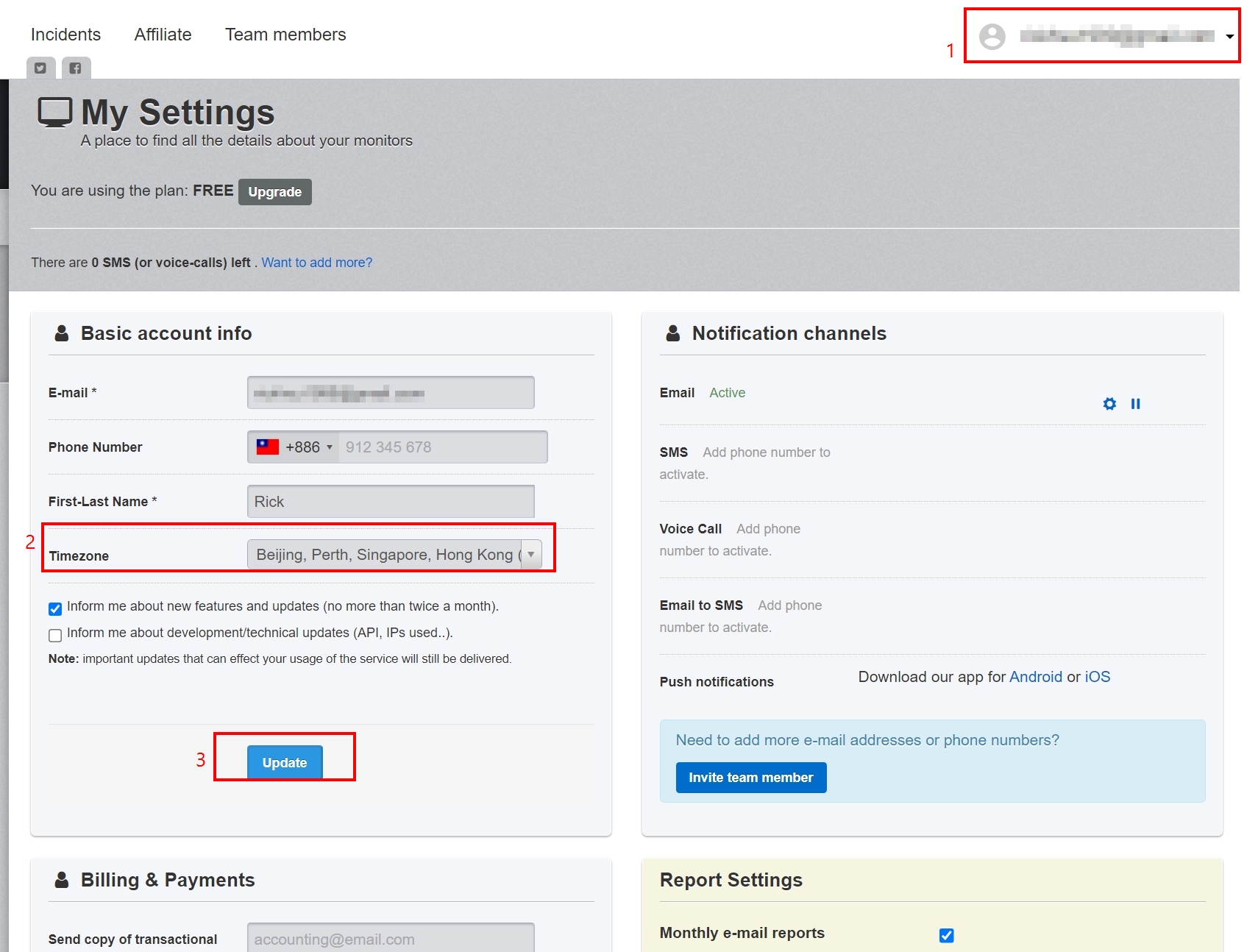Click the Twitter social icon

tap(40, 68)
